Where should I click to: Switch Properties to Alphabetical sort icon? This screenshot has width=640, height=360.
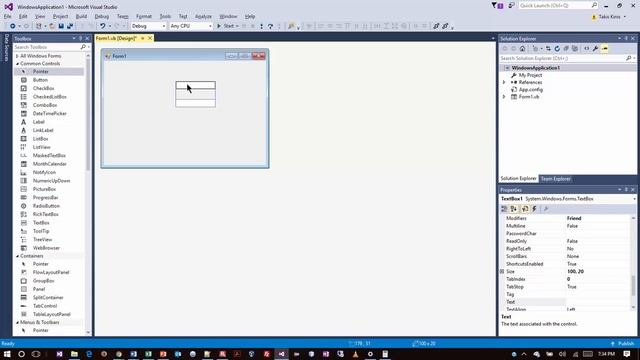click(513, 209)
